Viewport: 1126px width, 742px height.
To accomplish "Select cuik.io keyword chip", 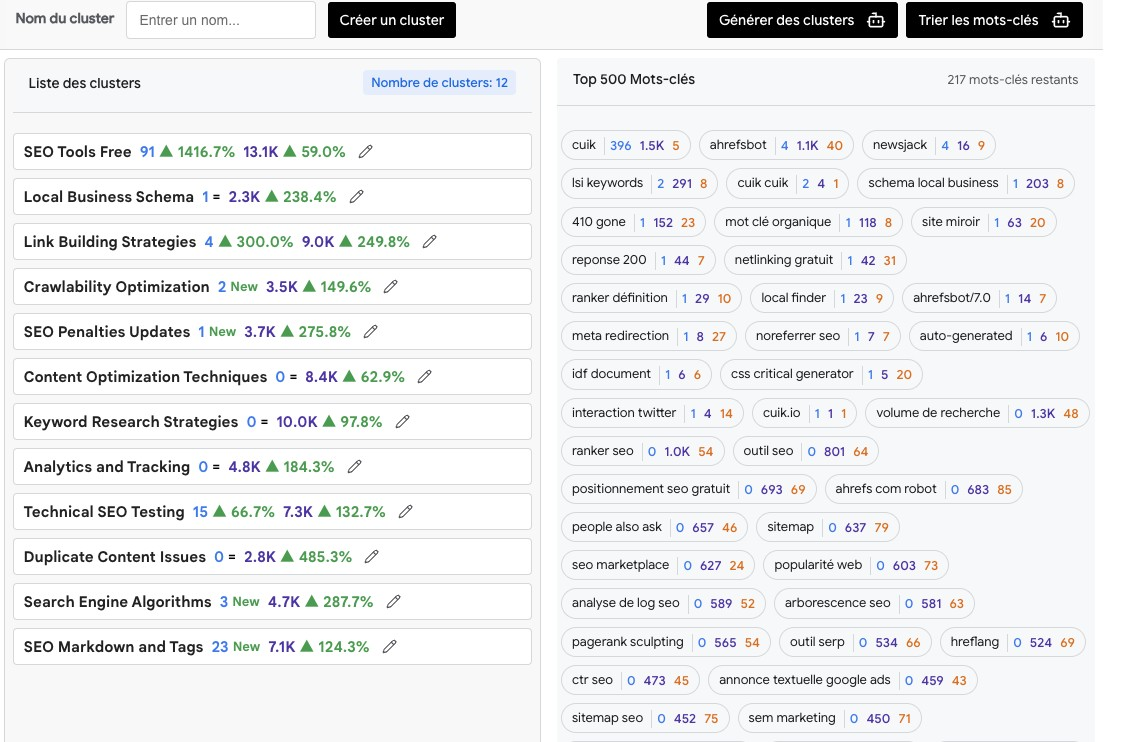I will click(x=804, y=413).
